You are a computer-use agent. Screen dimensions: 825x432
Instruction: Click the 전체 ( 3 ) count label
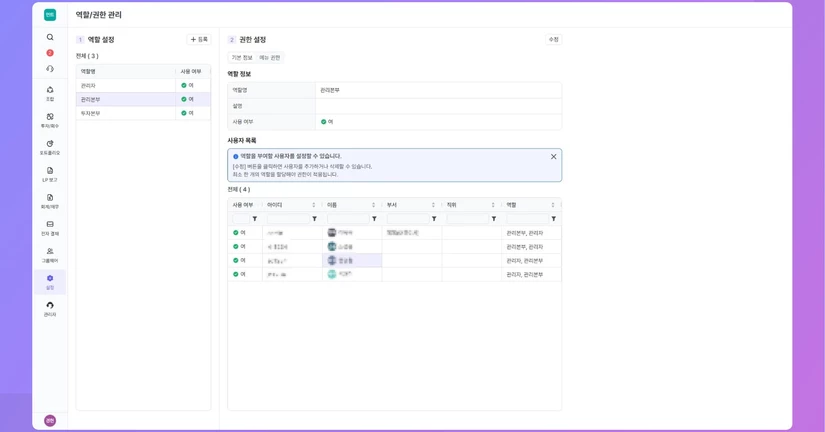point(87,56)
